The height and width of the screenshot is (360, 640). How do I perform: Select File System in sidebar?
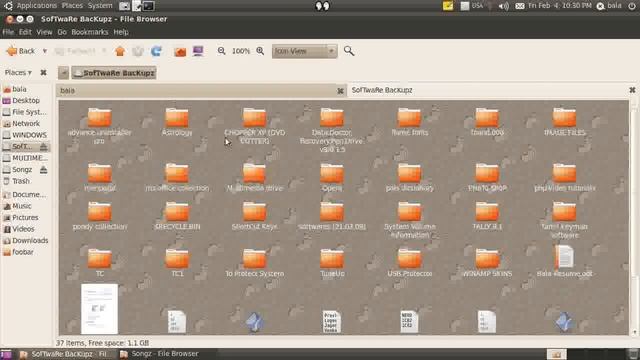point(26,112)
